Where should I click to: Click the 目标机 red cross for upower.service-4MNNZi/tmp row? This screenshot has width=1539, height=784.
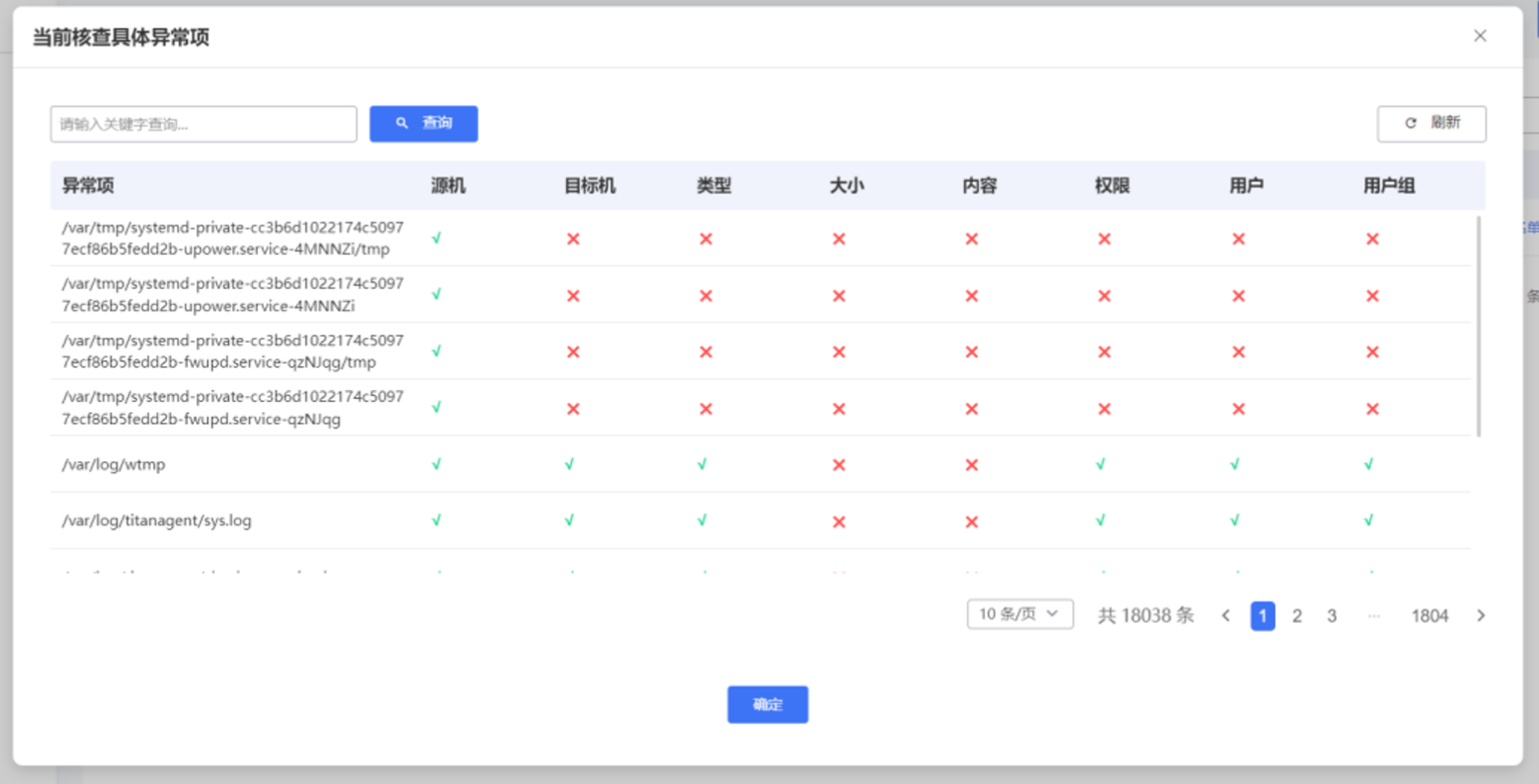pyautogui.click(x=573, y=239)
